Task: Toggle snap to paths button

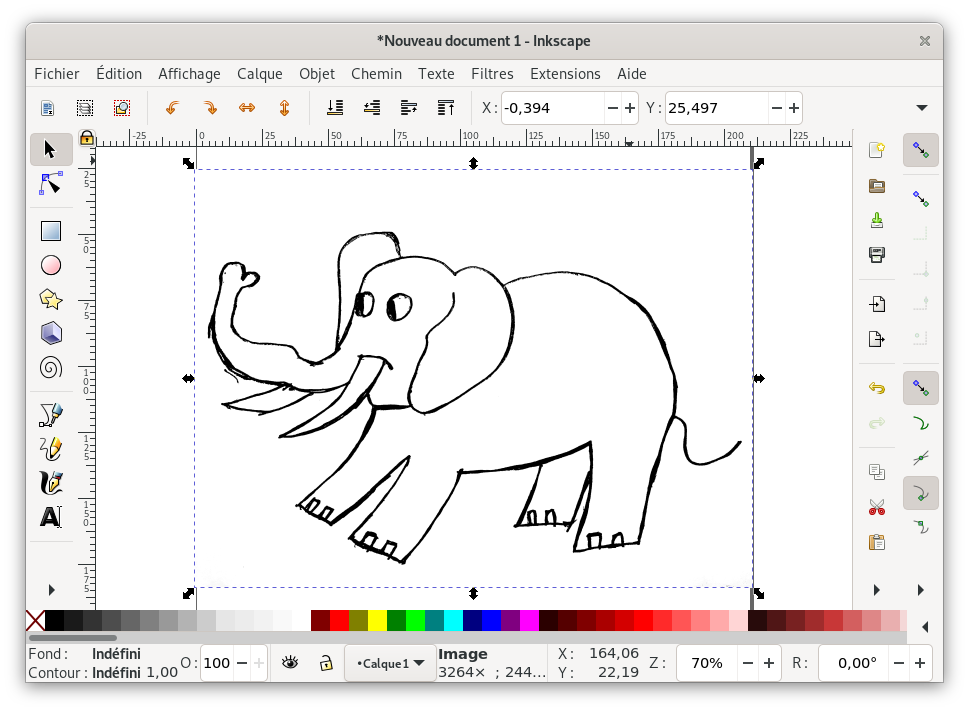Action: coord(921,424)
